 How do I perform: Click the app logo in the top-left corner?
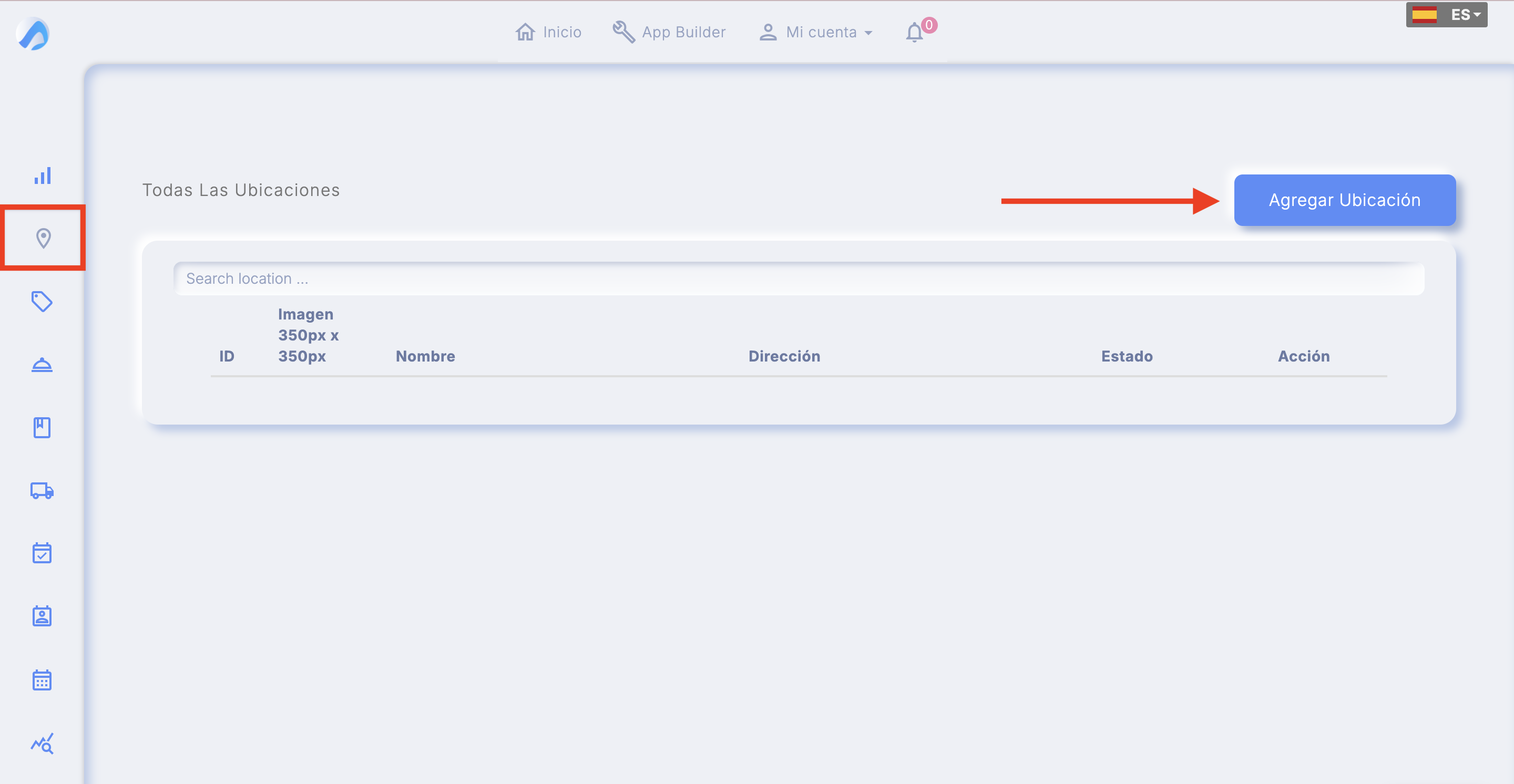point(33,34)
